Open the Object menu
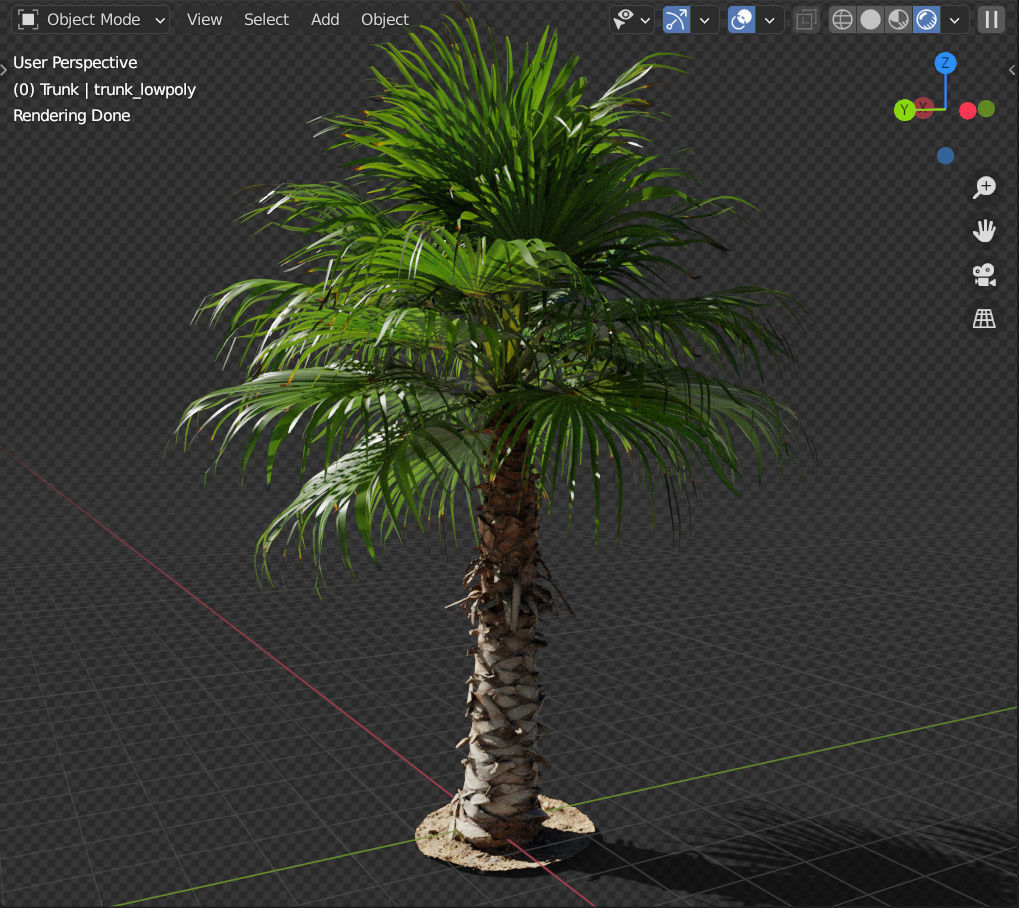The image size is (1019, 908). (x=385, y=19)
